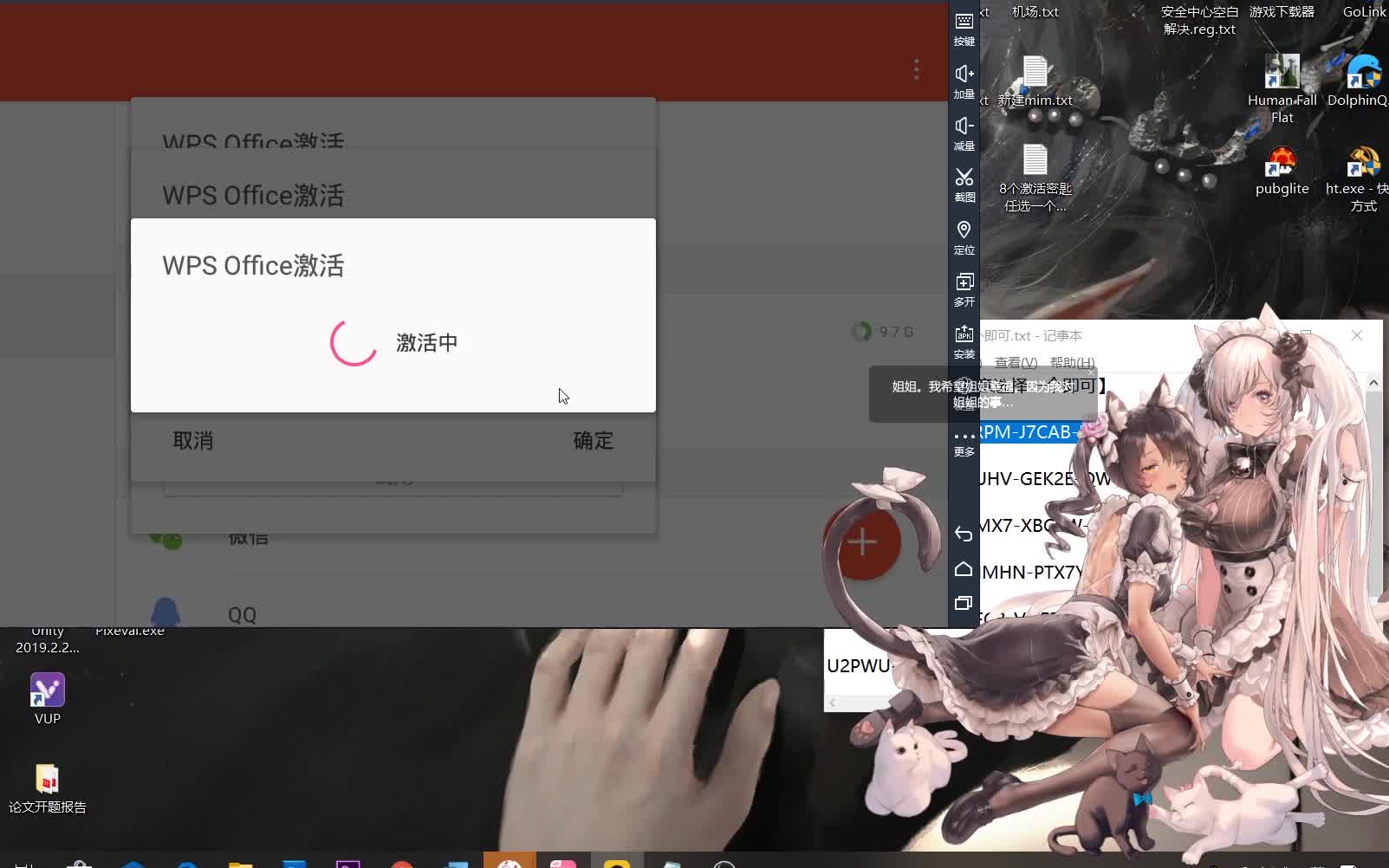This screenshot has width=1389, height=868.
Task: Click the highlighted RPM-J7CAB key line in Notepad
Action: 1030,432
